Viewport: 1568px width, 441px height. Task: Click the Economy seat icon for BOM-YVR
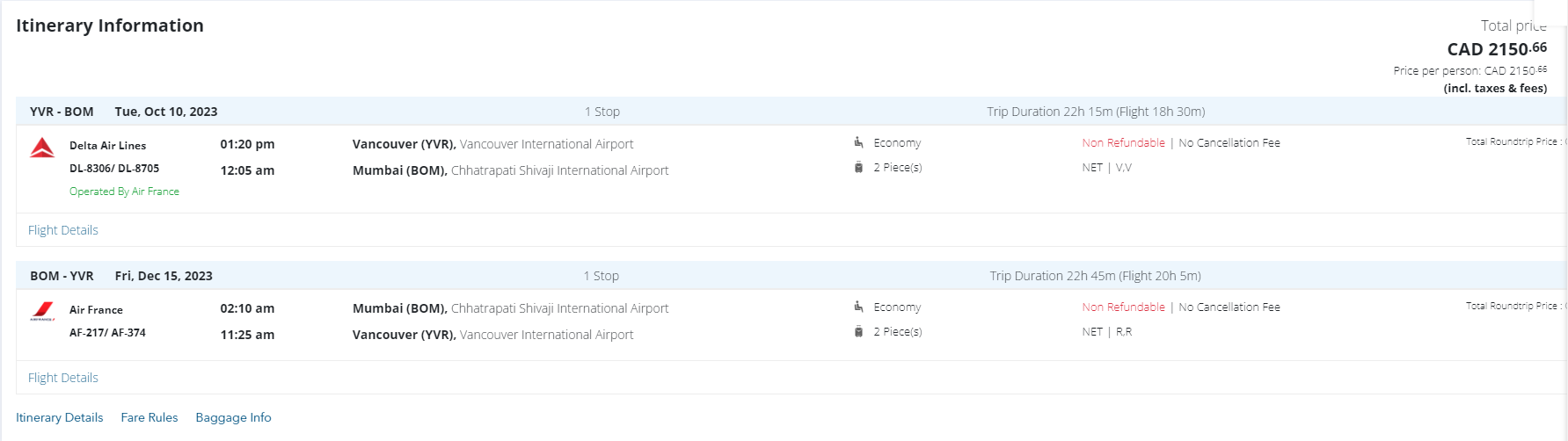858,307
